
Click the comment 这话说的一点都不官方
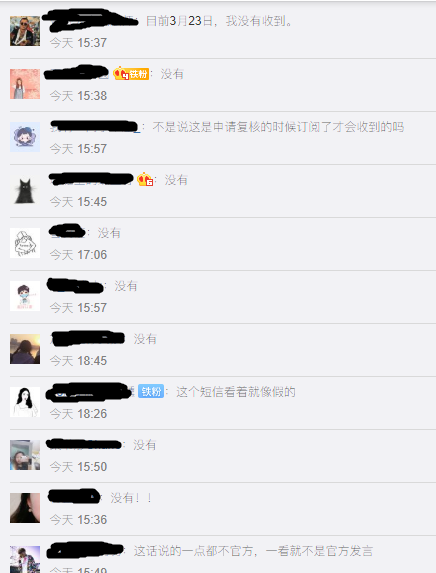point(253,551)
